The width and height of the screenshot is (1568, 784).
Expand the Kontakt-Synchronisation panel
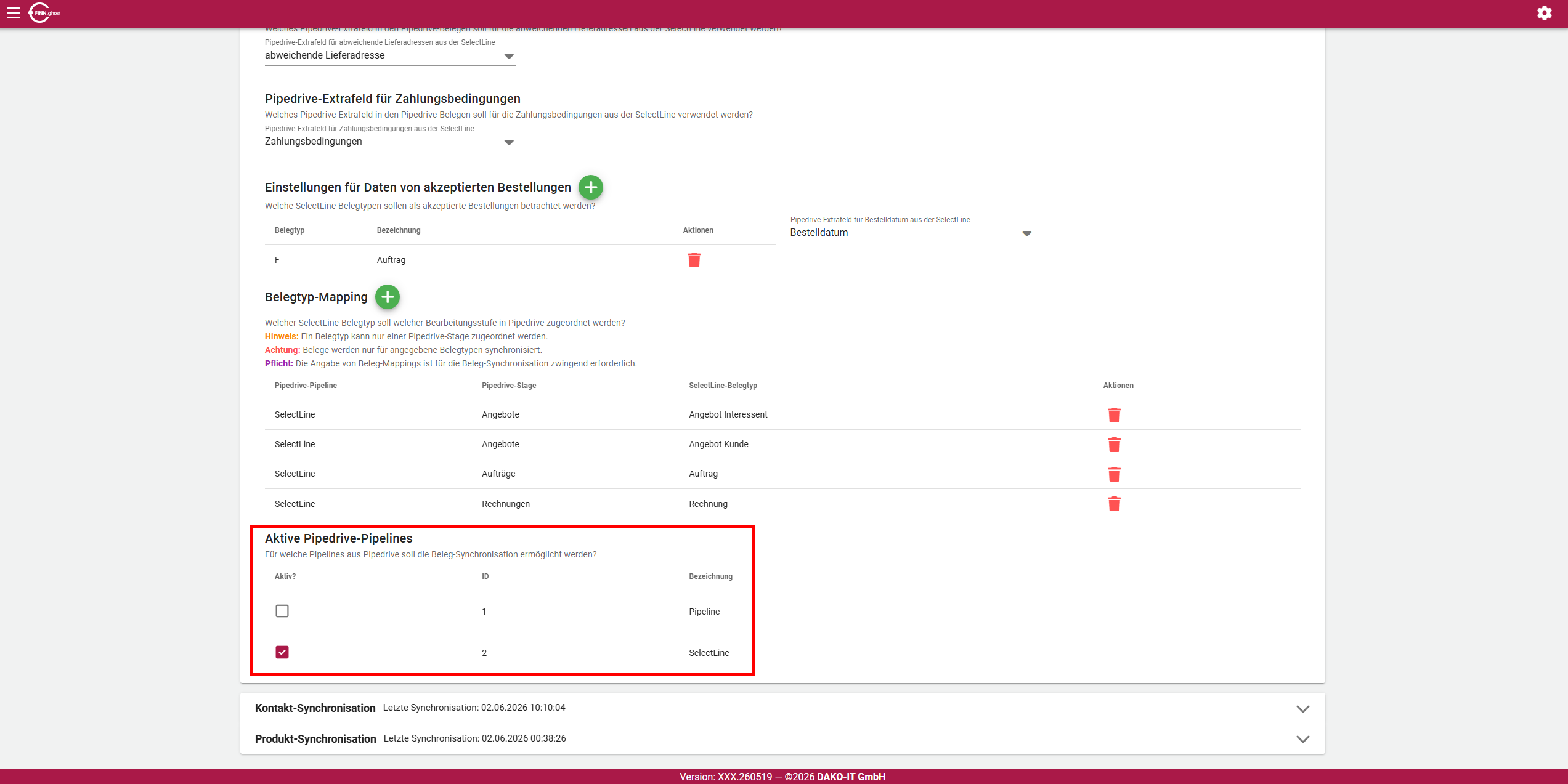(x=1302, y=709)
